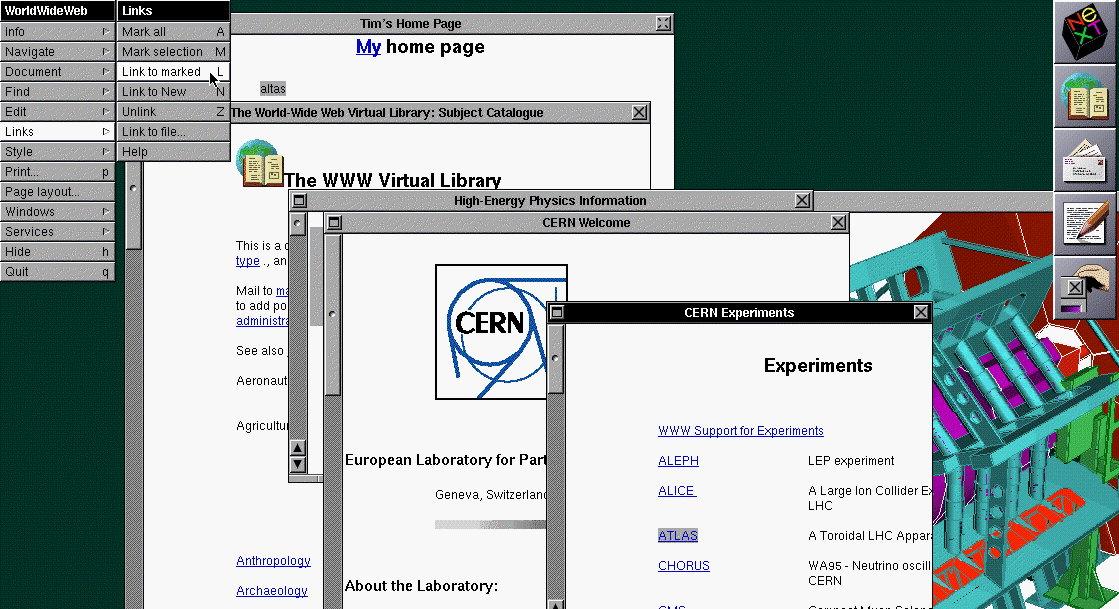Launch the globe and book WorldWideWeb dock icon

1085,96
